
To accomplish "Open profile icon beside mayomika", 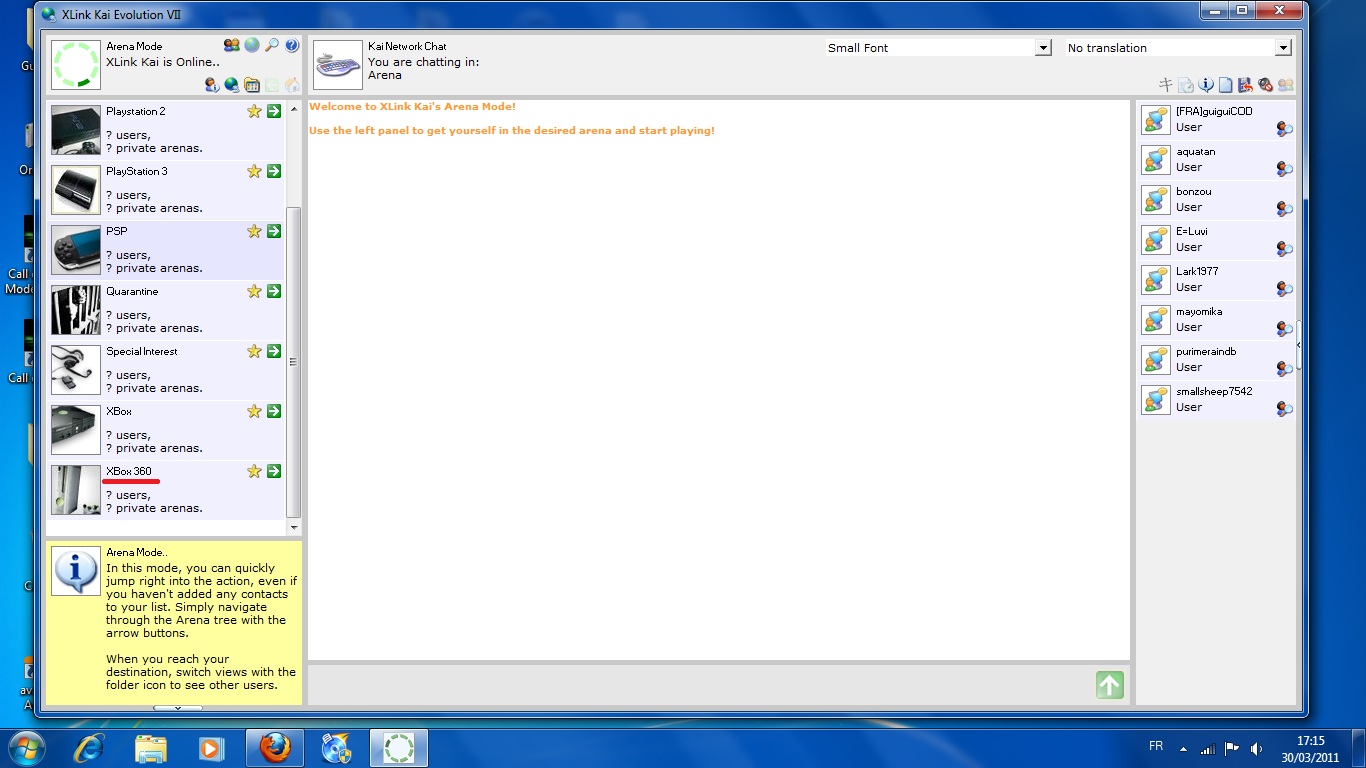I will click(1284, 329).
